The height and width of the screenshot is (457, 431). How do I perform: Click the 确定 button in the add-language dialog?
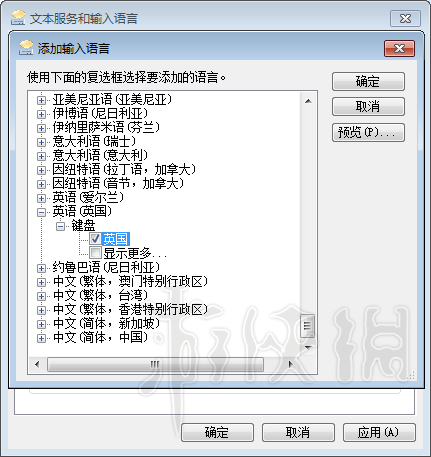point(368,81)
